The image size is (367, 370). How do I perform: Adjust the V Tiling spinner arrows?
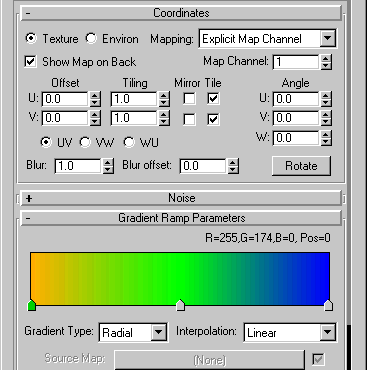click(x=164, y=118)
